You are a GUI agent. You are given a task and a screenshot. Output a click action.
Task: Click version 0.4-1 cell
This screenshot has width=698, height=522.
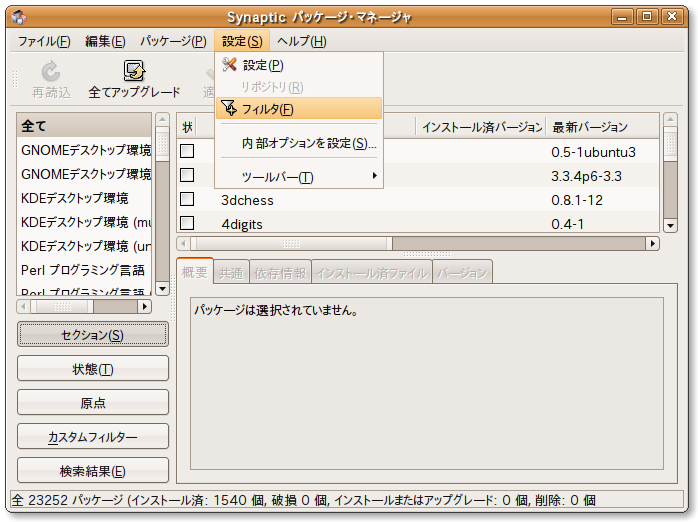coord(567,224)
